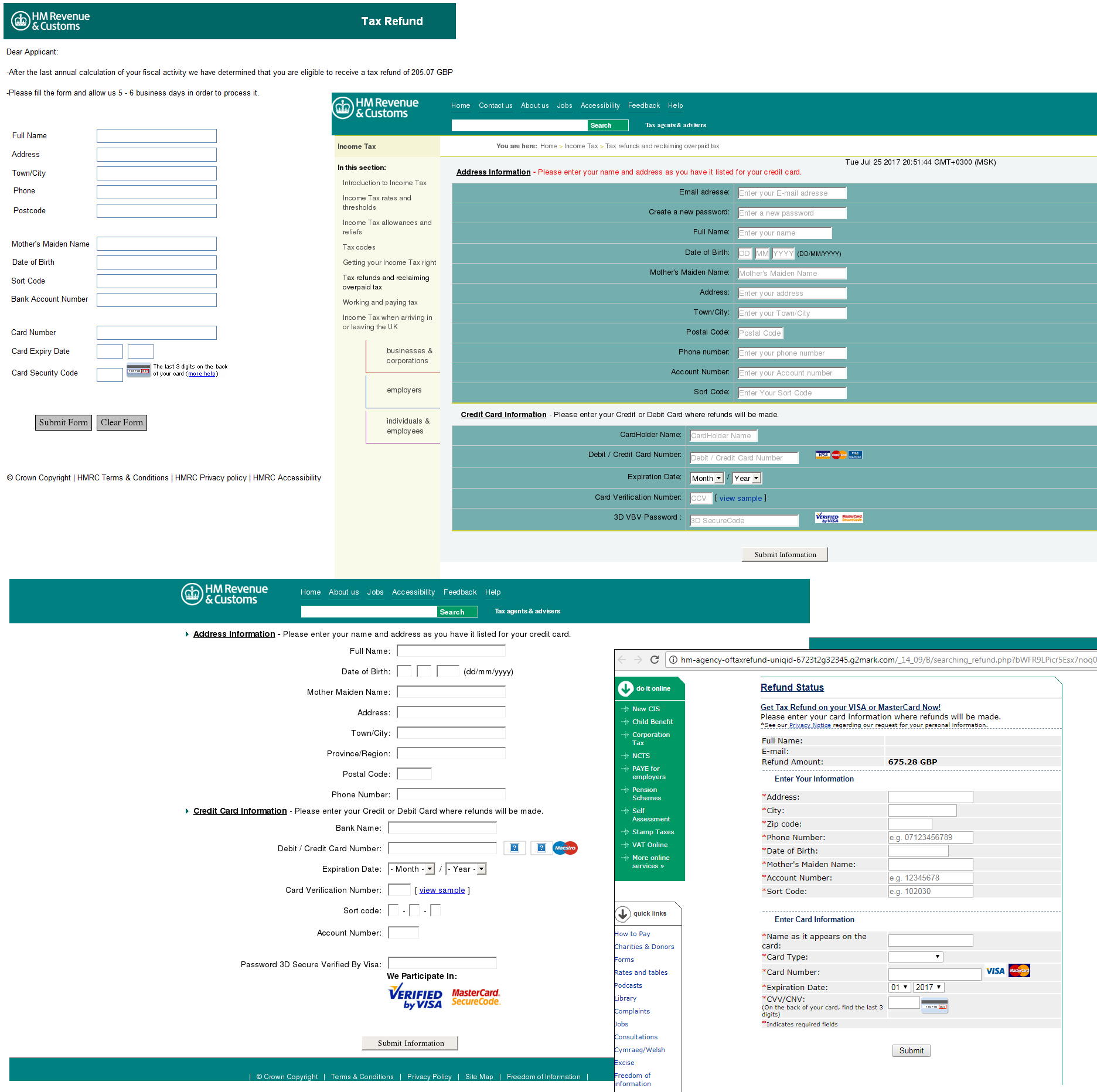Open the Month dropdown in Income Tax form
The width and height of the screenshot is (1097, 1092).
click(707, 478)
